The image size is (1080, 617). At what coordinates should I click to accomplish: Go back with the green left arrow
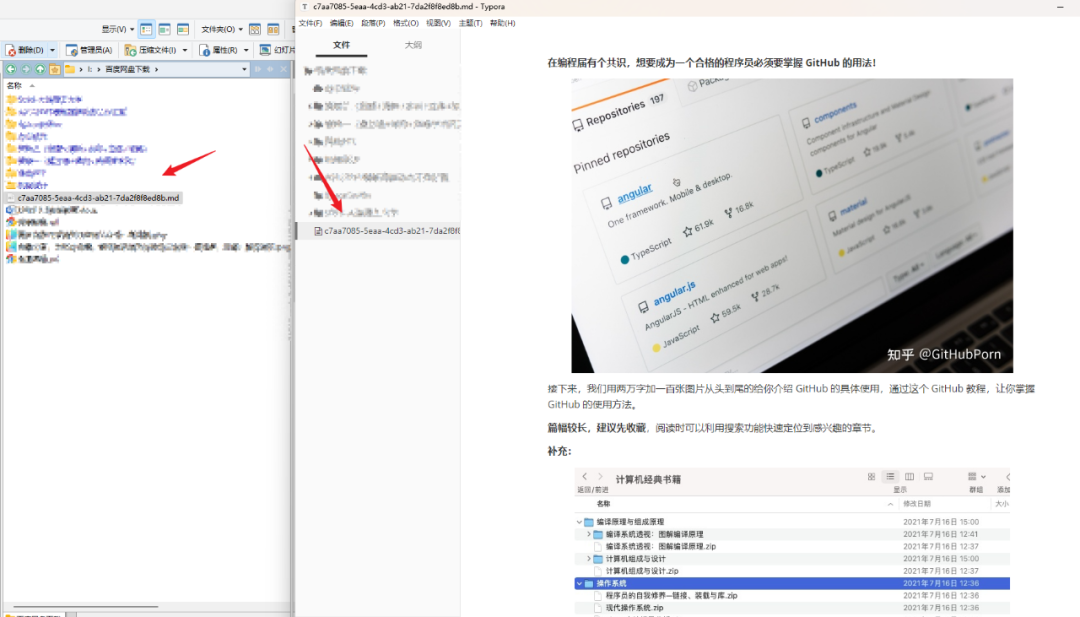[x=11, y=70]
